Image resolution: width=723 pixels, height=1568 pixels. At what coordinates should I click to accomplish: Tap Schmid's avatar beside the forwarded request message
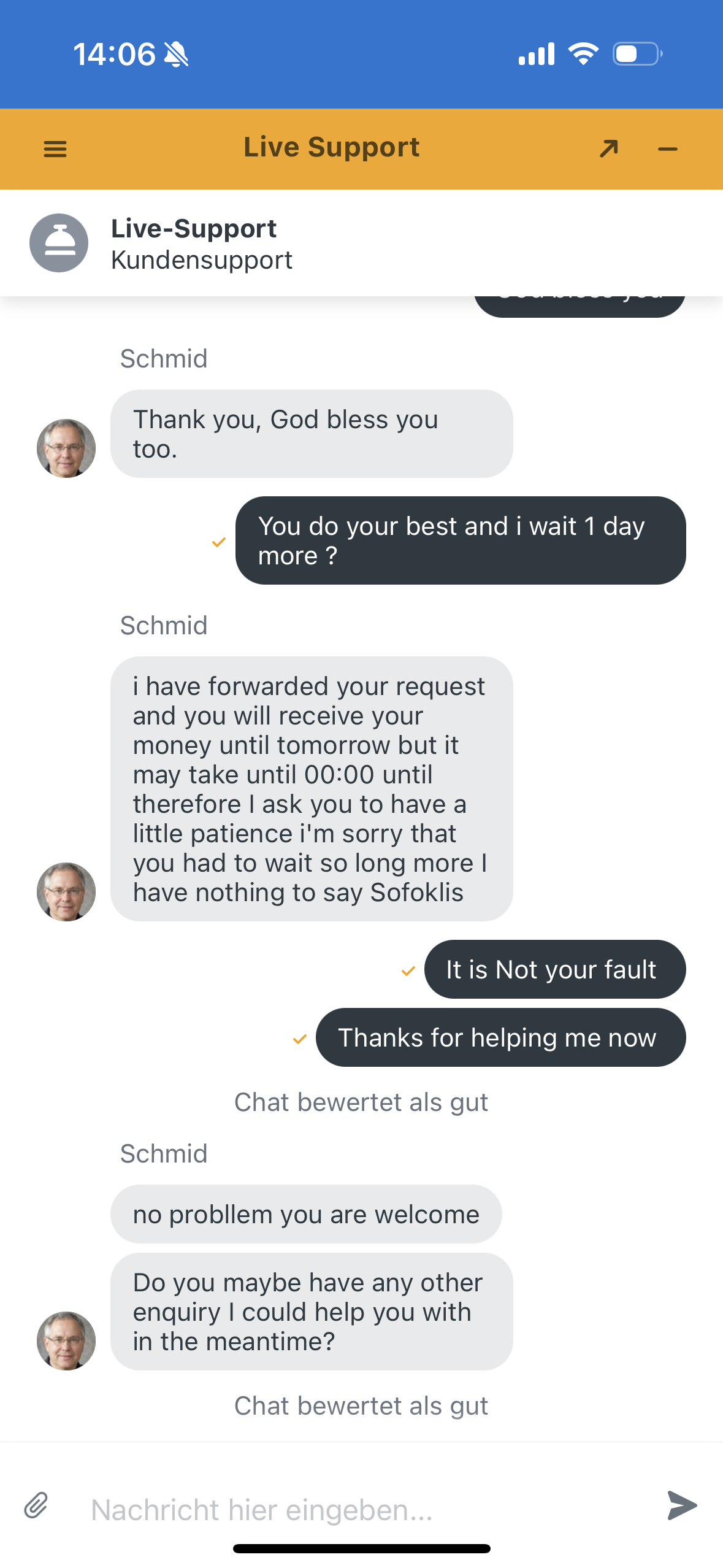[66, 891]
